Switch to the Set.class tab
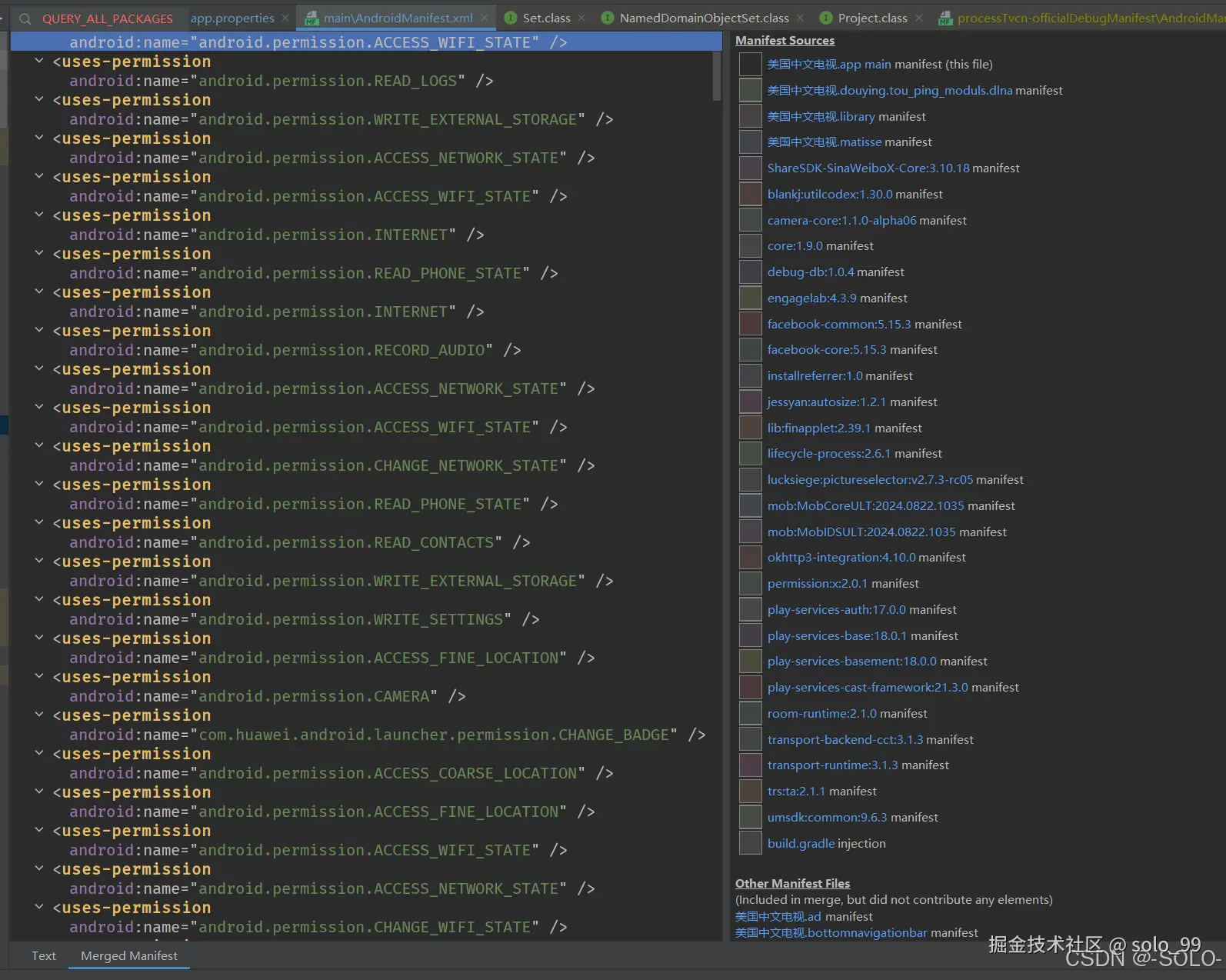Image resolution: width=1226 pixels, height=980 pixels. coord(547,18)
